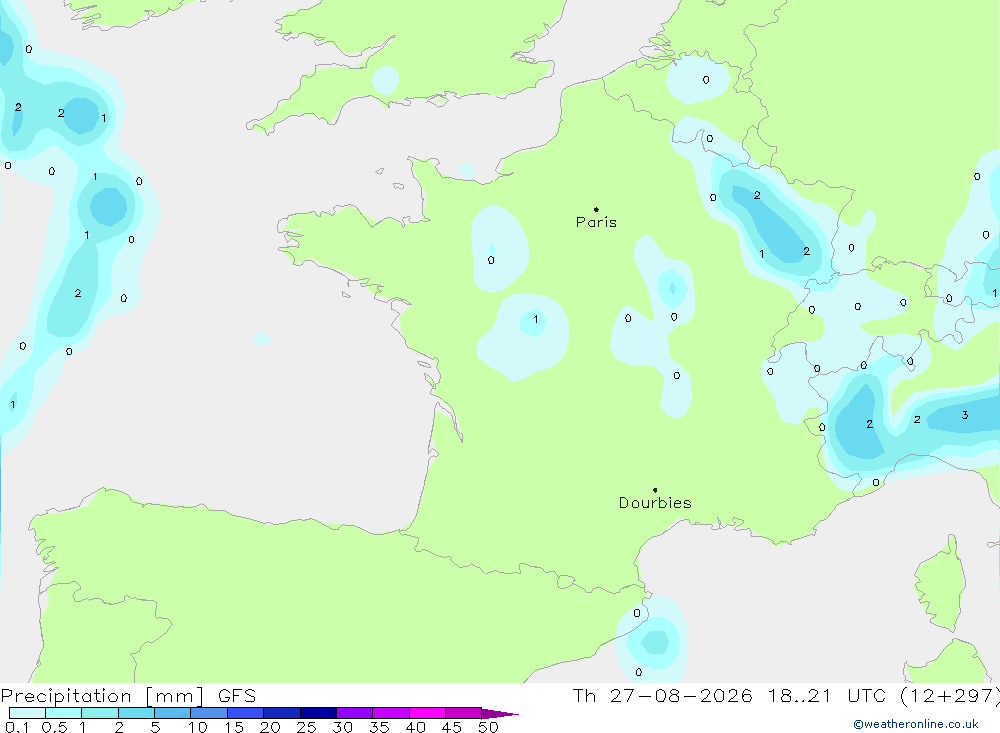Screen dimensions: 1000x733
Task: Click the forecast date 27-08-2026 text
Action: click(680, 696)
